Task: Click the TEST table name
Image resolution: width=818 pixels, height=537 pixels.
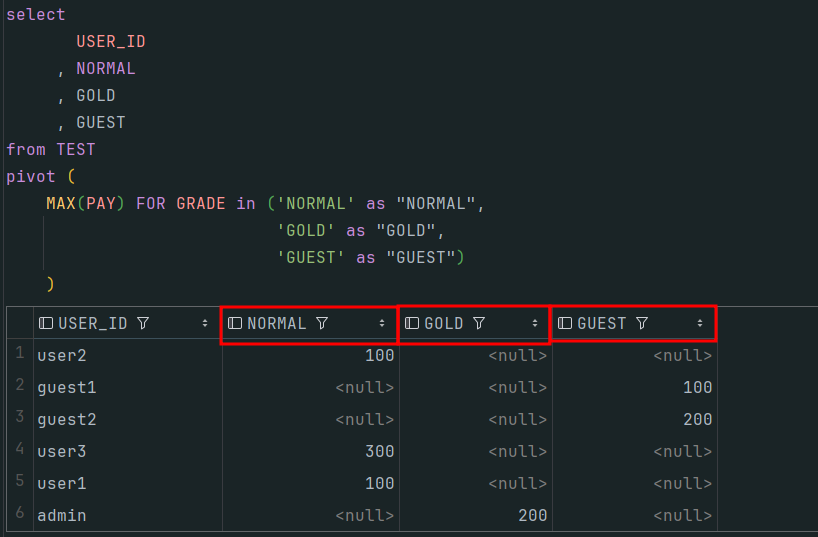Action: 76,150
